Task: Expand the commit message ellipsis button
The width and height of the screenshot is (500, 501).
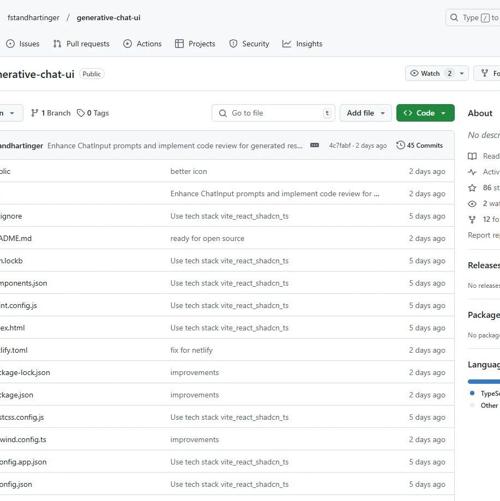Action: tap(314, 145)
